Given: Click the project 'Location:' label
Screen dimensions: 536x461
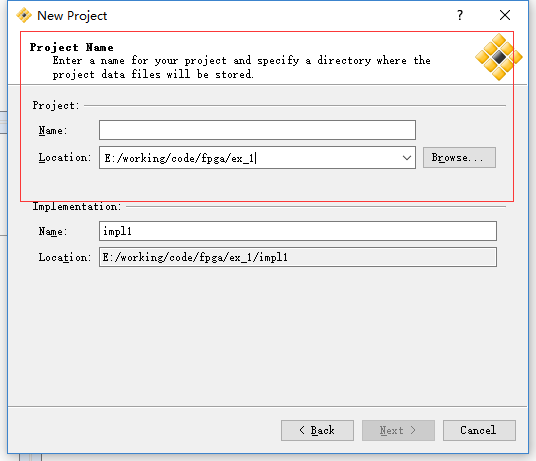Looking at the screenshot, I should click(65, 158).
